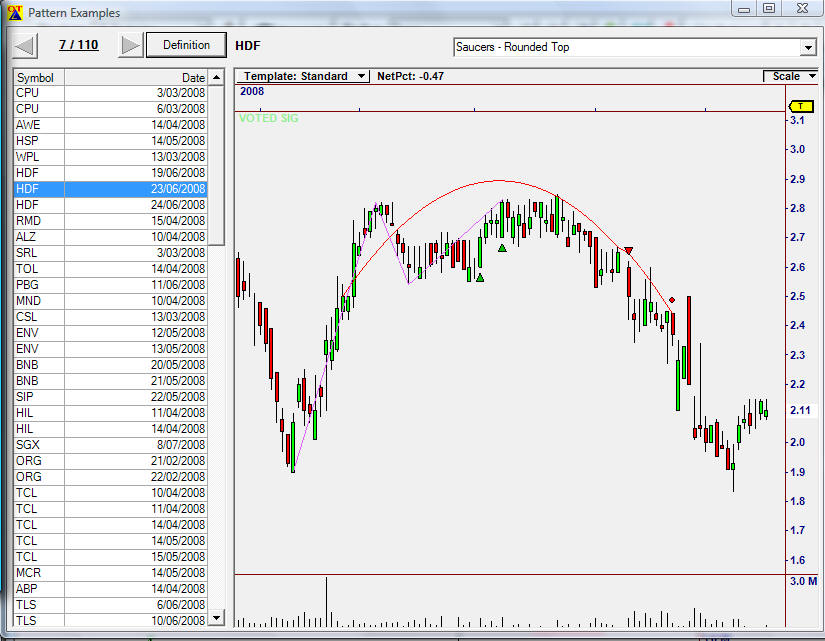
Task: Click the VOTED SIG label
Action: click(268, 118)
